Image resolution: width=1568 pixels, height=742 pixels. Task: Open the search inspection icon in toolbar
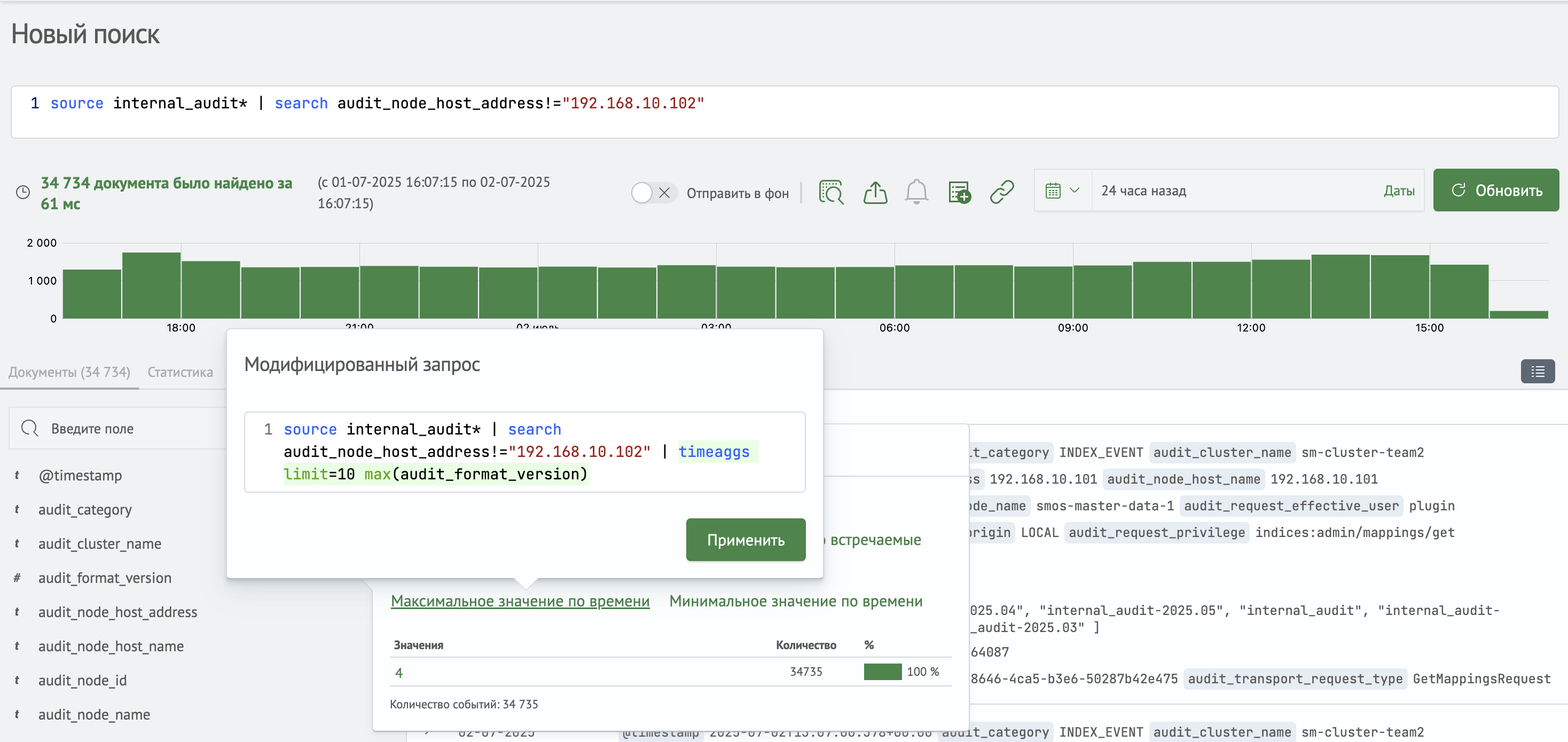[832, 192]
